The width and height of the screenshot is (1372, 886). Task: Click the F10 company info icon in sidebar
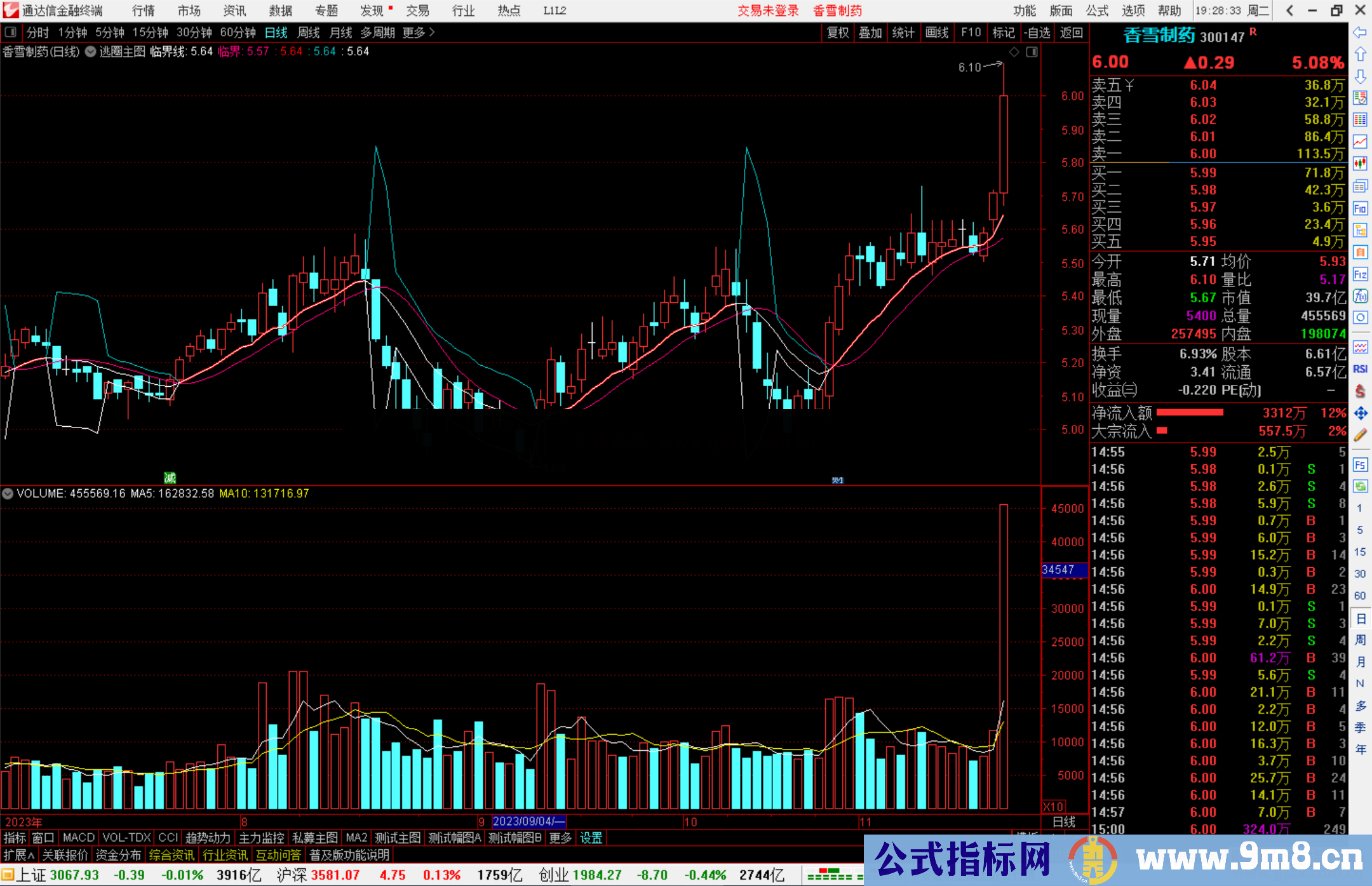(x=1360, y=208)
